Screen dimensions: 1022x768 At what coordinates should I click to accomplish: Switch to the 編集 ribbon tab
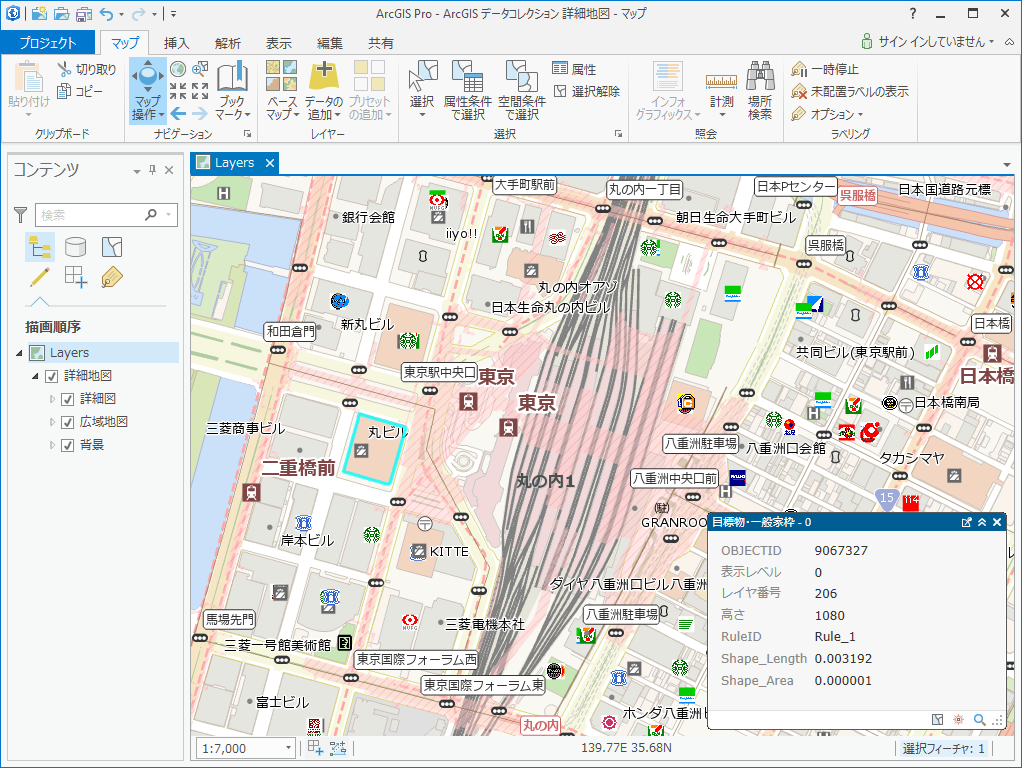[x=330, y=43]
